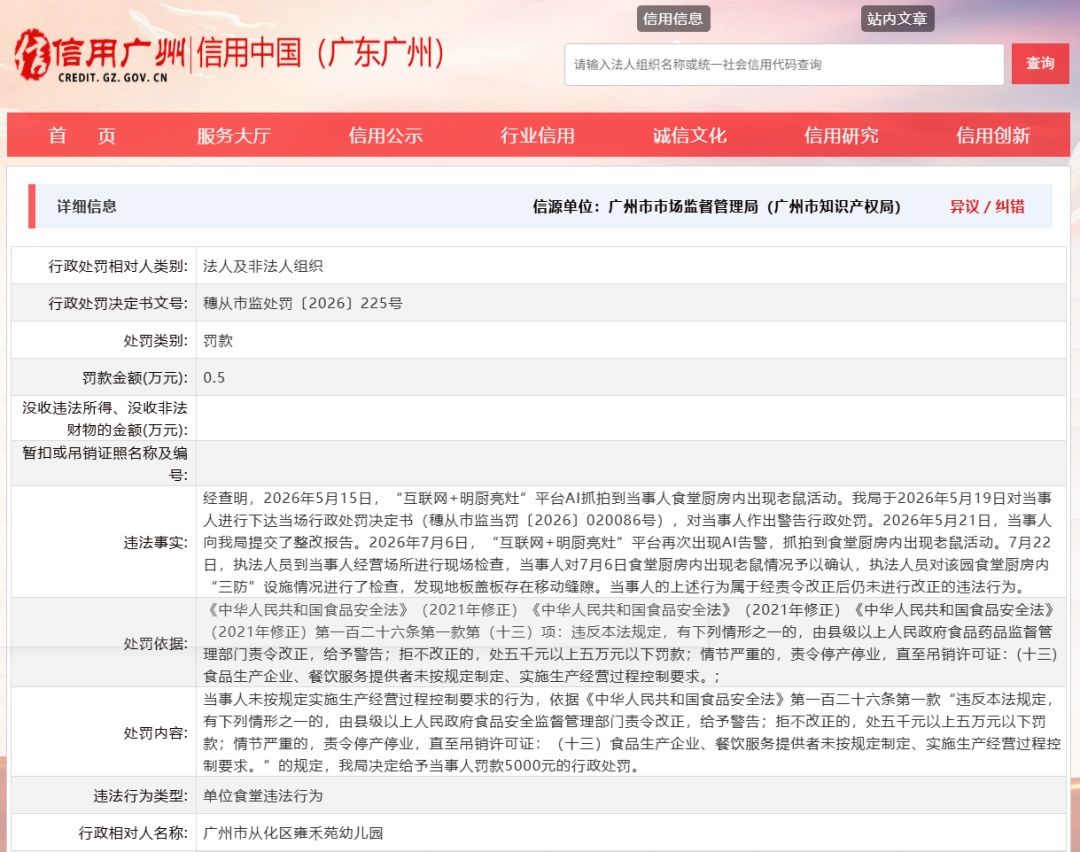The width and height of the screenshot is (1080, 852).
Task: Focus the organization name search field
Action: click(784, 65)
